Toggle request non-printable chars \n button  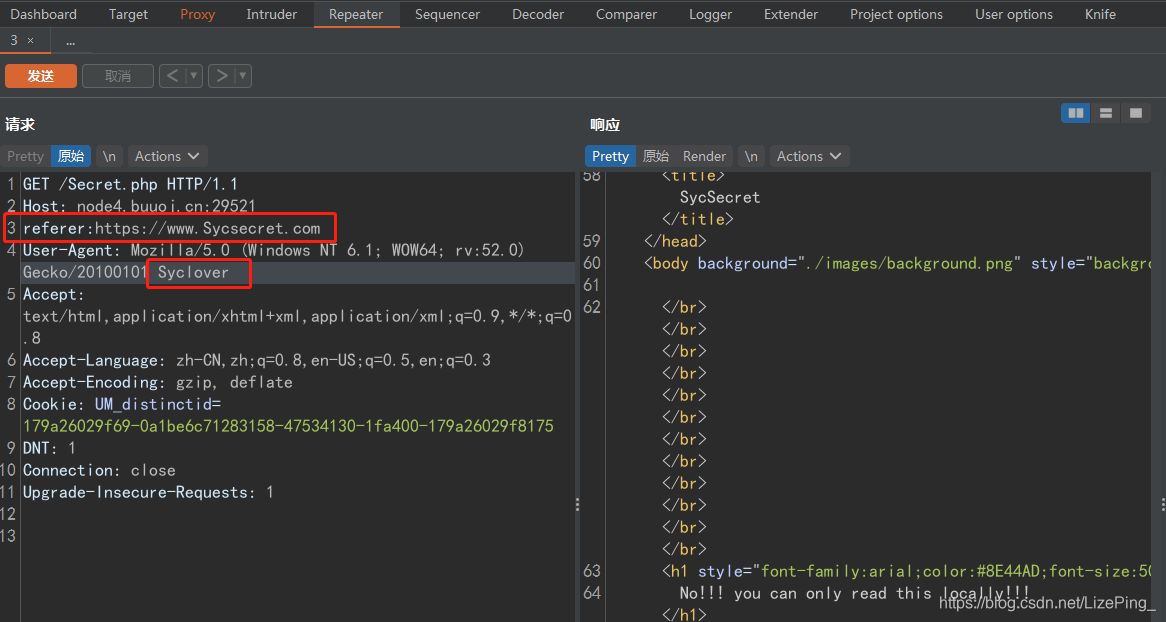coord(109,156)
